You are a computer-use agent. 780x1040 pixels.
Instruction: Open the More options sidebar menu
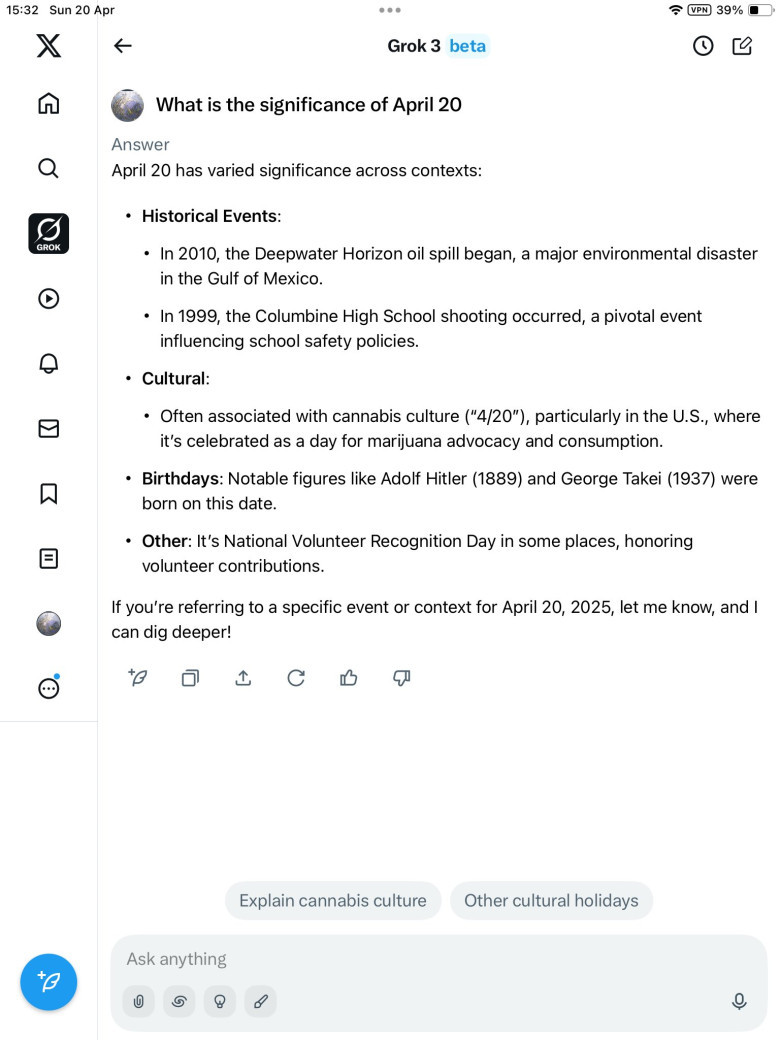[48, 688]
